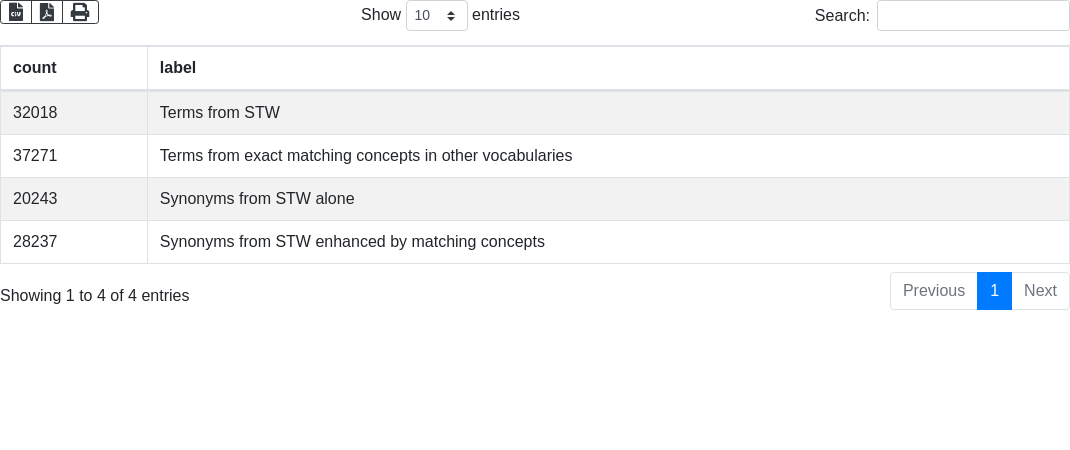
Task: Click Synonyms enhanced by matching concepts row
Action: [352, 242]
